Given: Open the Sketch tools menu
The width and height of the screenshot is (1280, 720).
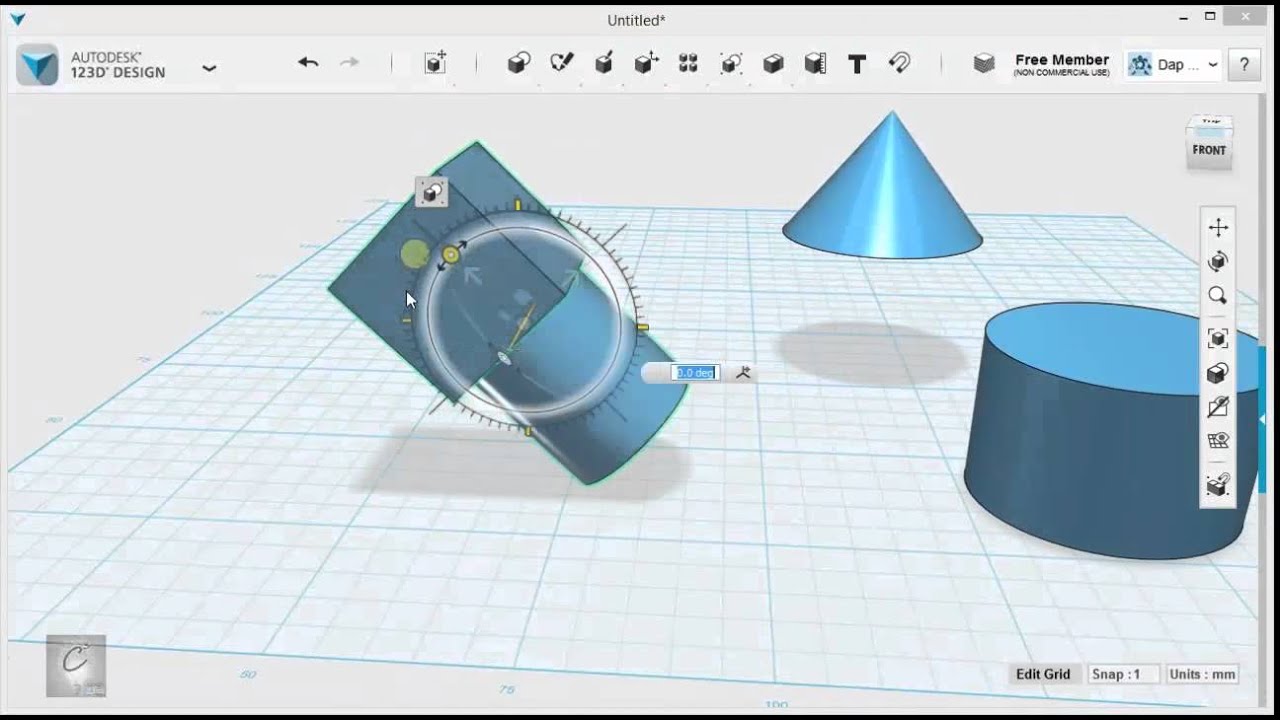Looking at the screenshot, I should pyautogui.click(x=562, y=63).
